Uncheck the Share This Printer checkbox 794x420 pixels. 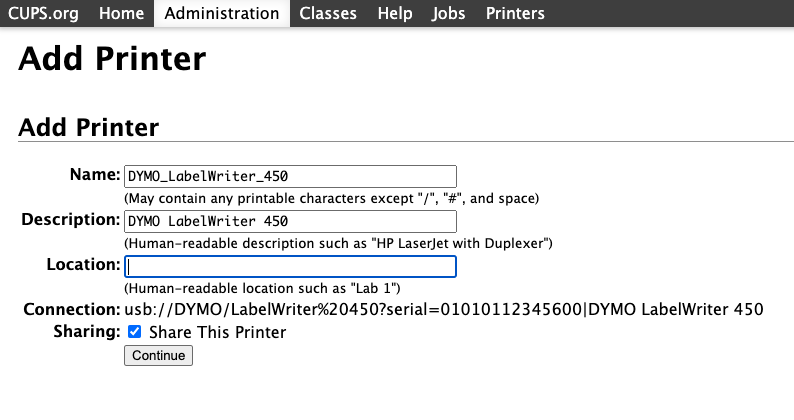[135, 332]
